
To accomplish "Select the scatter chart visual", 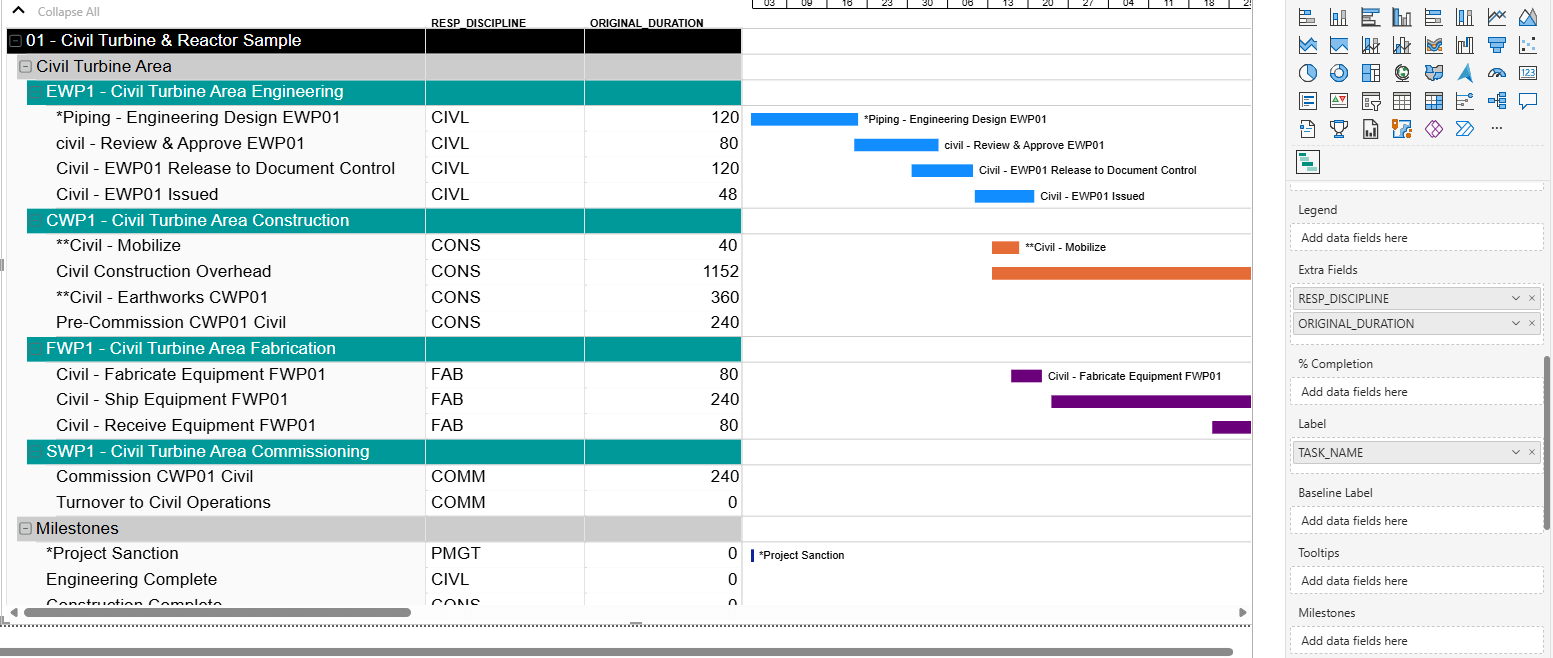I will click(x=1528, y=44).
